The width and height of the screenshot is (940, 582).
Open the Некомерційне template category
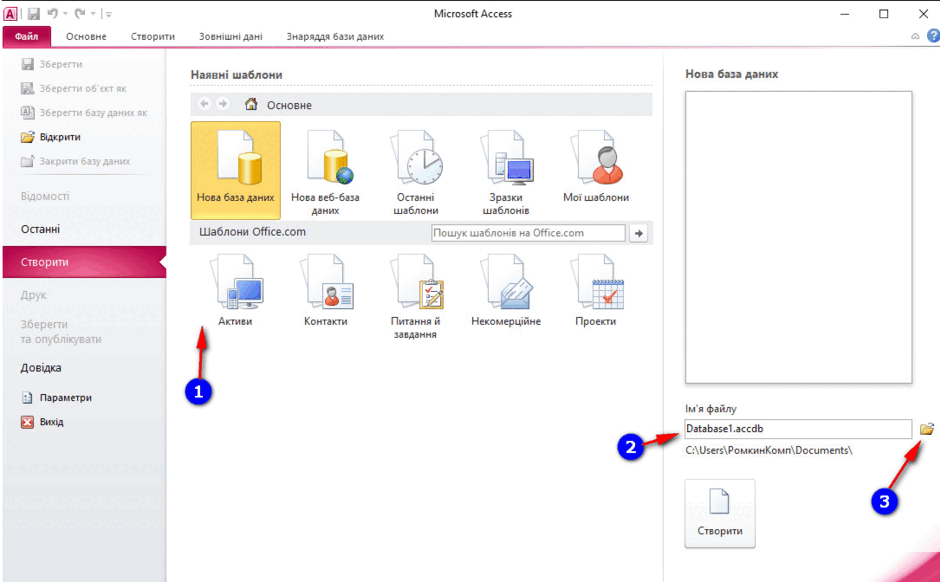point(506,290)
